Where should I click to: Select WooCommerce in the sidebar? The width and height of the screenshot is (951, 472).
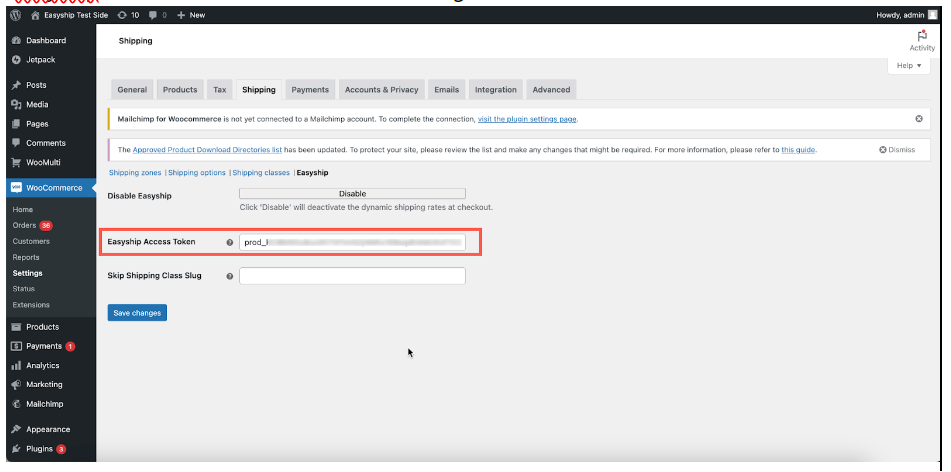[x=51, y=188]
